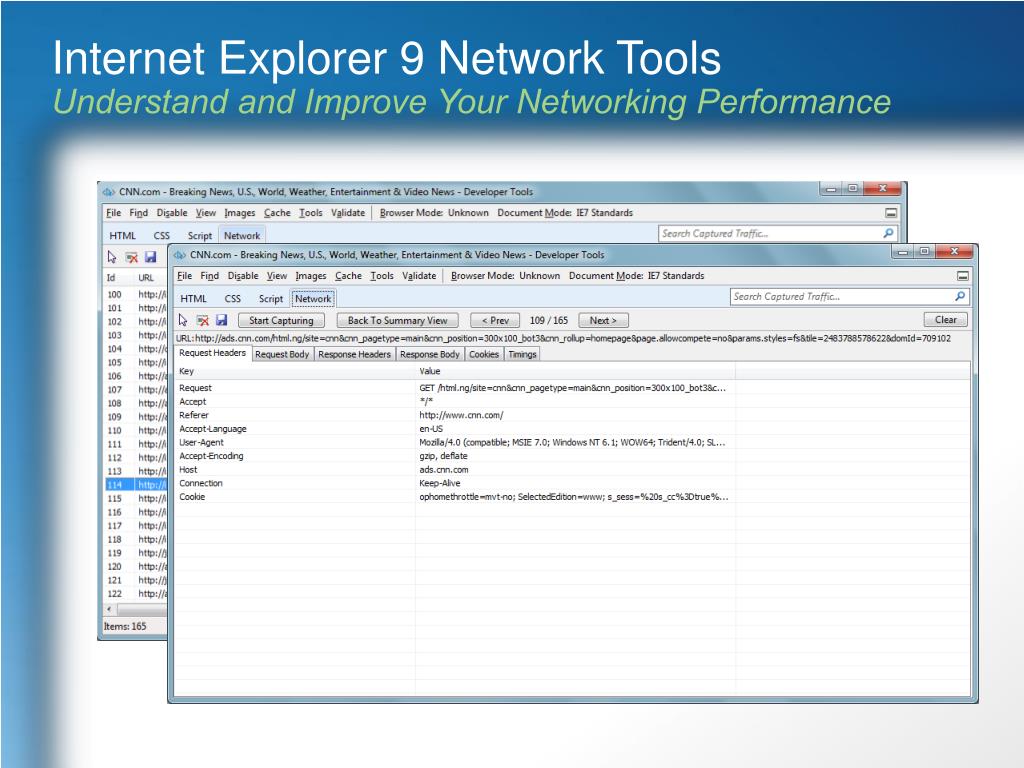Viewport: 1024px width, 768px height.
Task: Open the Images menu in front window
Action: point(311,276)
